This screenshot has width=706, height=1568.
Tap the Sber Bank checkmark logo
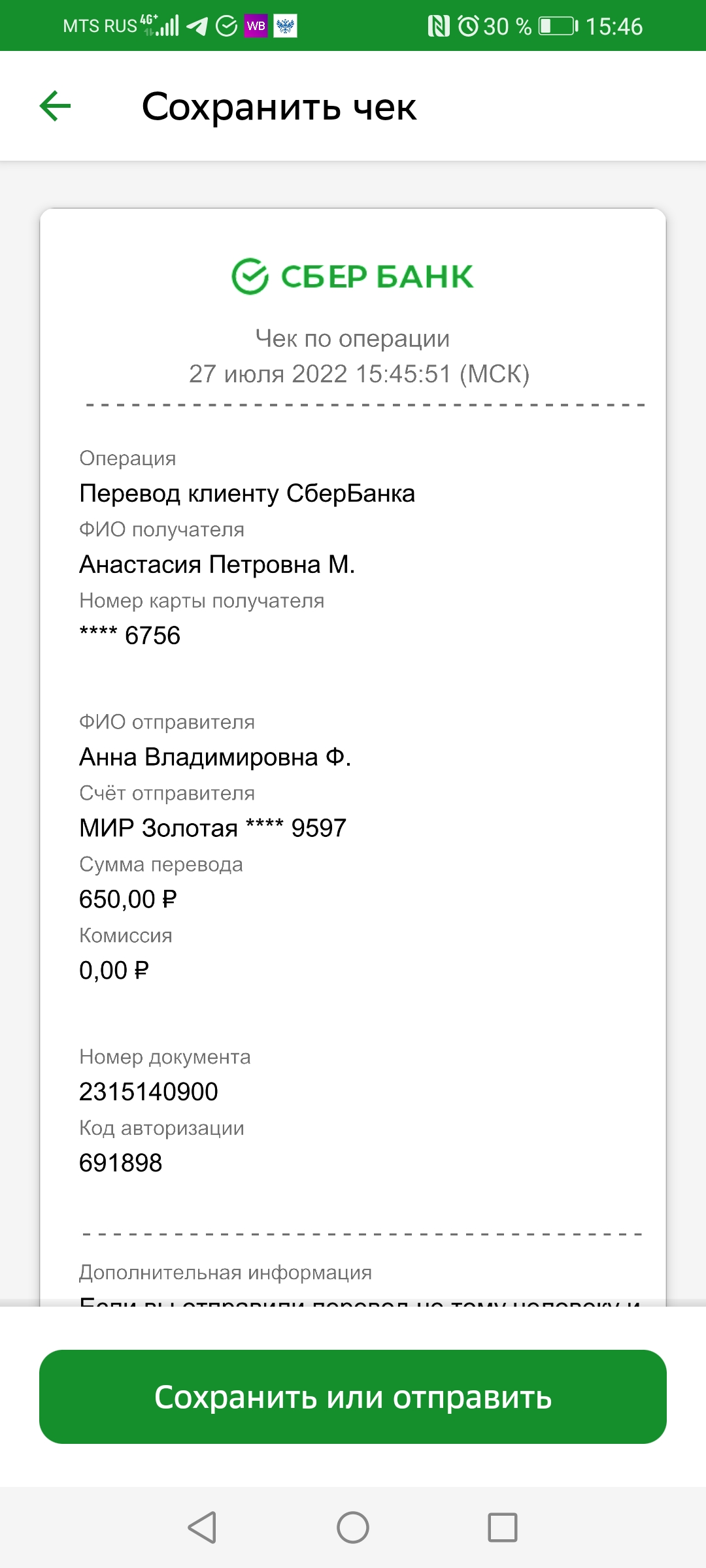coord(250,276)
